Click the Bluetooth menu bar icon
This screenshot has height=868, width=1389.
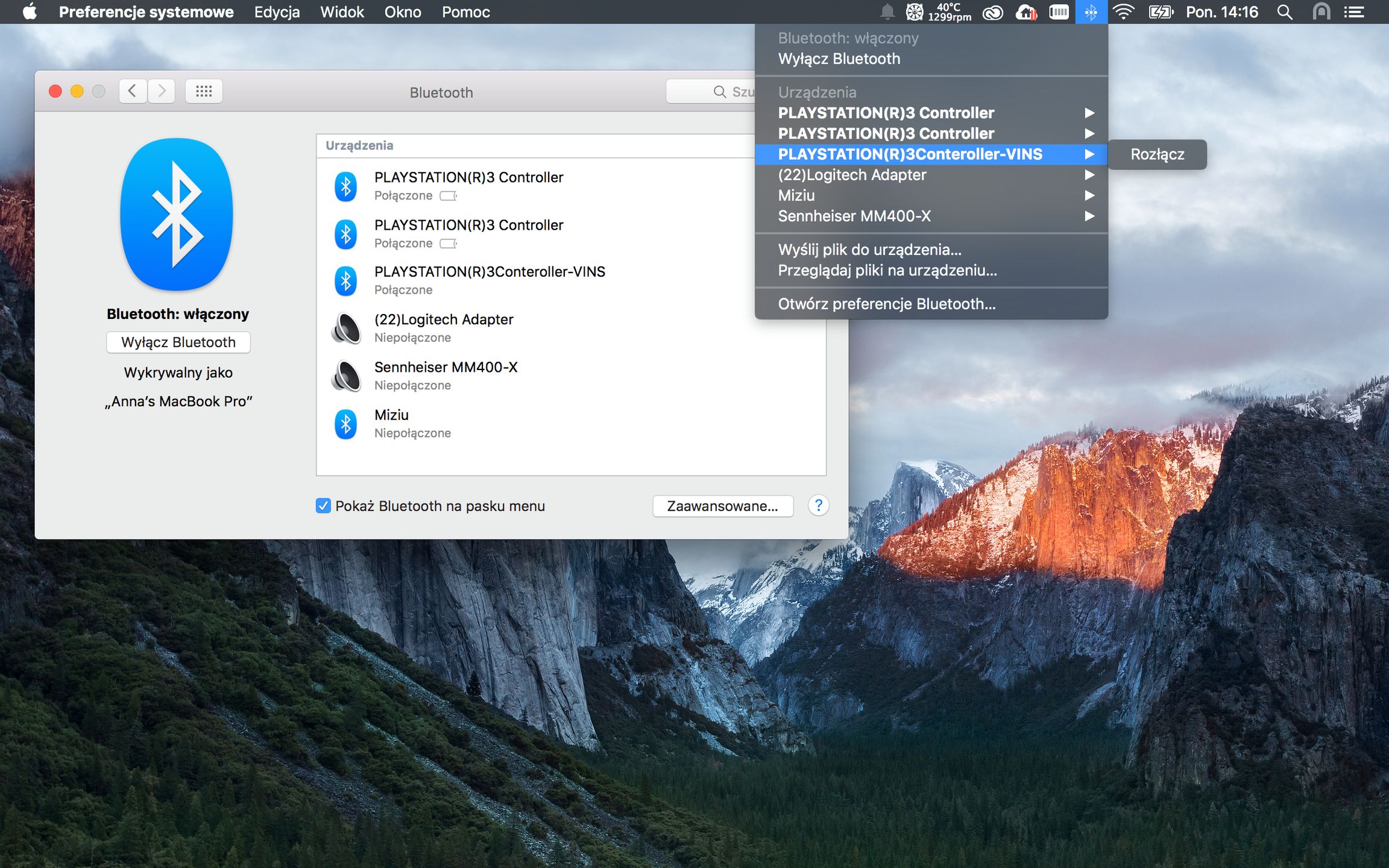click(1091, 12)
